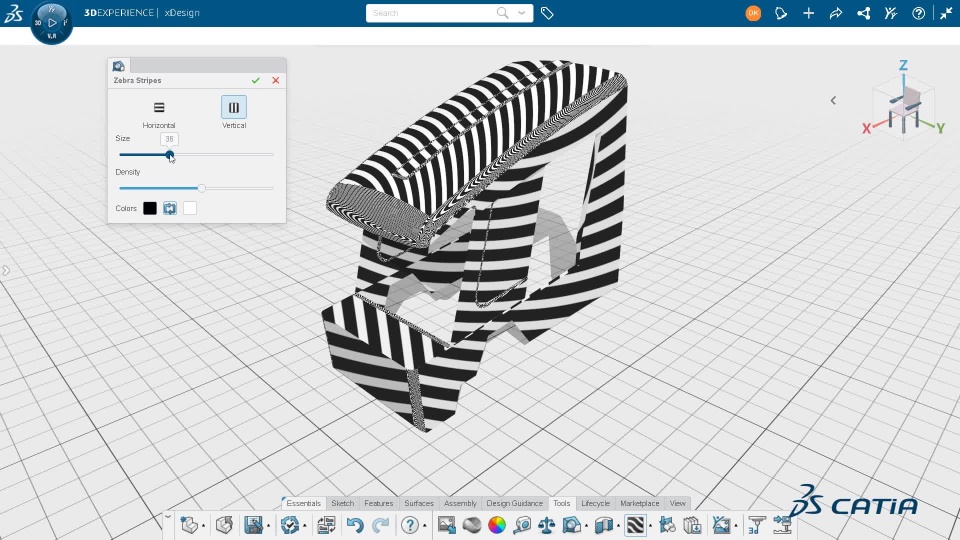Open the material sphere icon
Screen dimensions: 960x540
(471, 525)
